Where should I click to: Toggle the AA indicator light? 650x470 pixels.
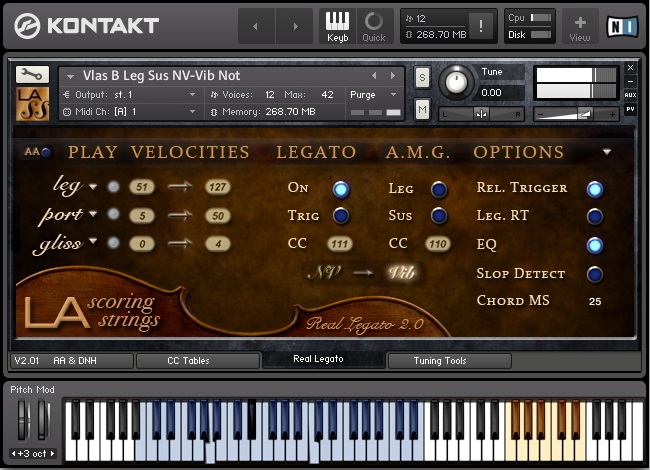point(46,152)
